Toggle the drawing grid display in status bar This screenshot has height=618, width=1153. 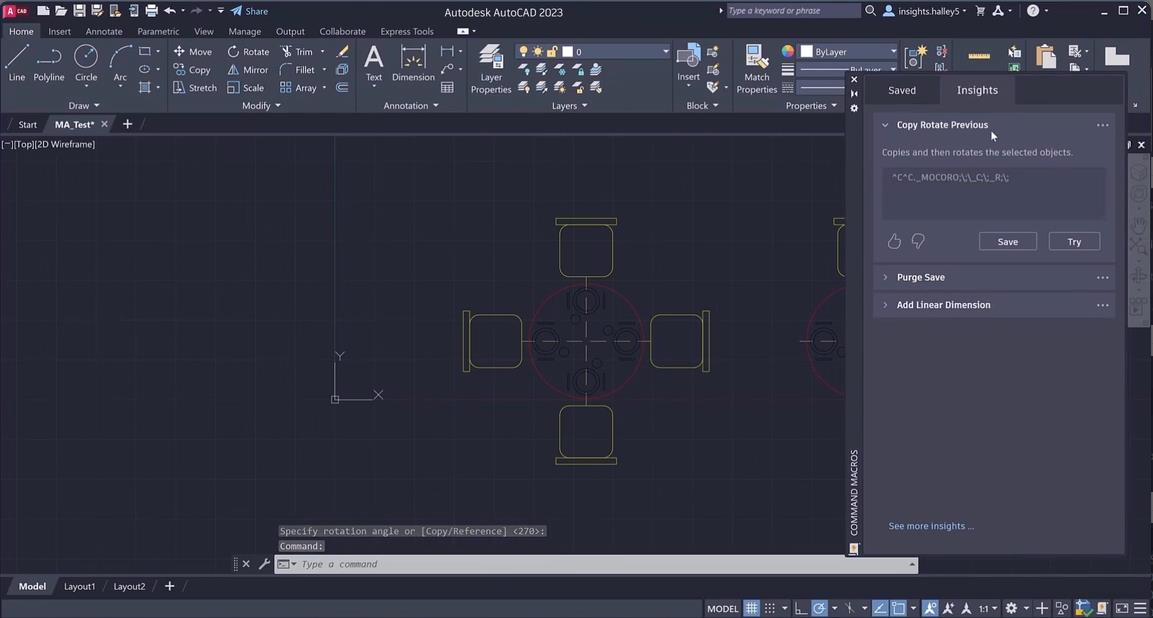click(752, 608)
